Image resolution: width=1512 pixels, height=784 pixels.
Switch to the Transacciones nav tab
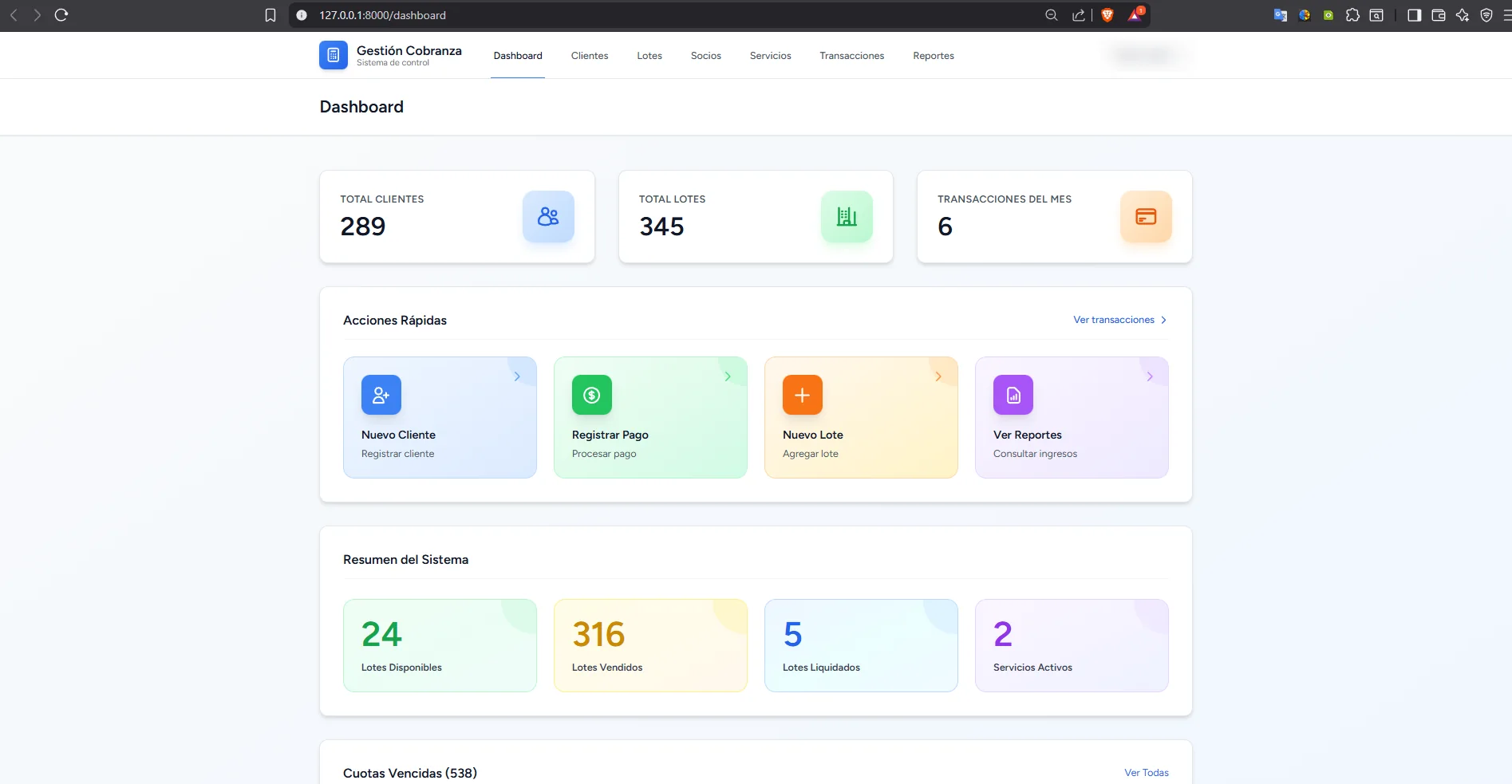(x=851, y=56)
